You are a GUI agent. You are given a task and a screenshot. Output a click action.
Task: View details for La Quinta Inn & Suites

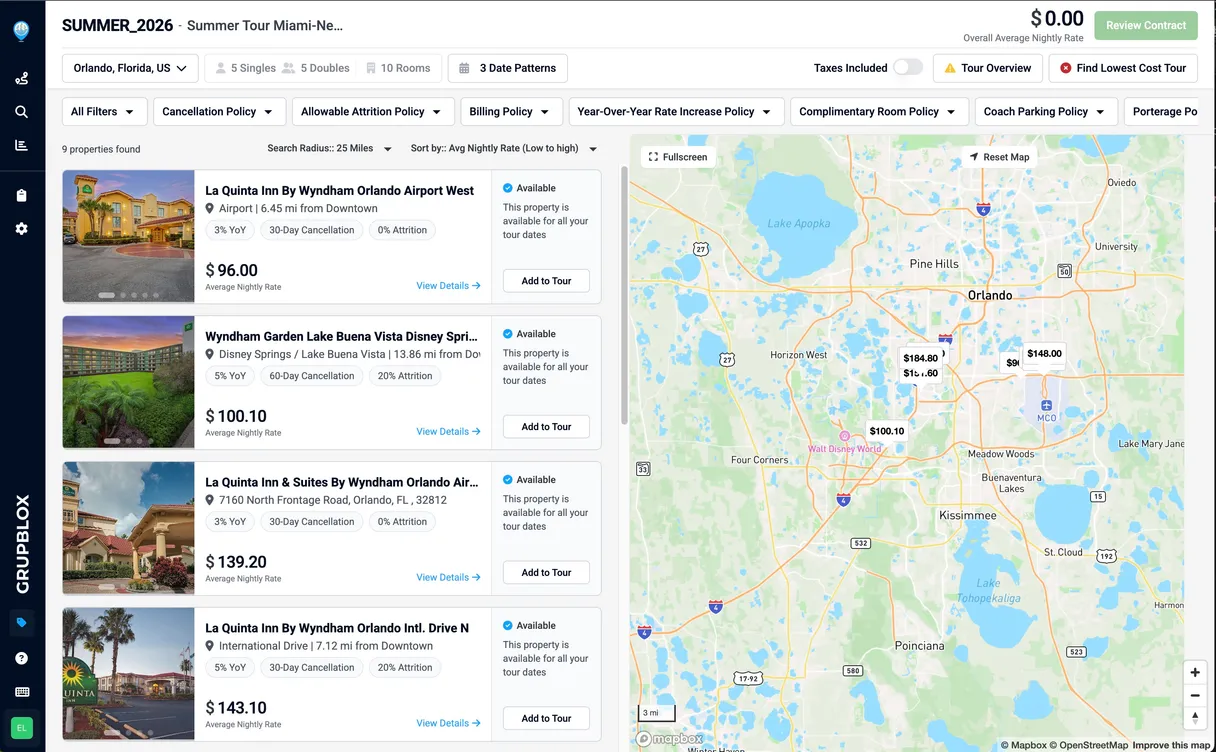pyautogui.click(x=448, y=578)
